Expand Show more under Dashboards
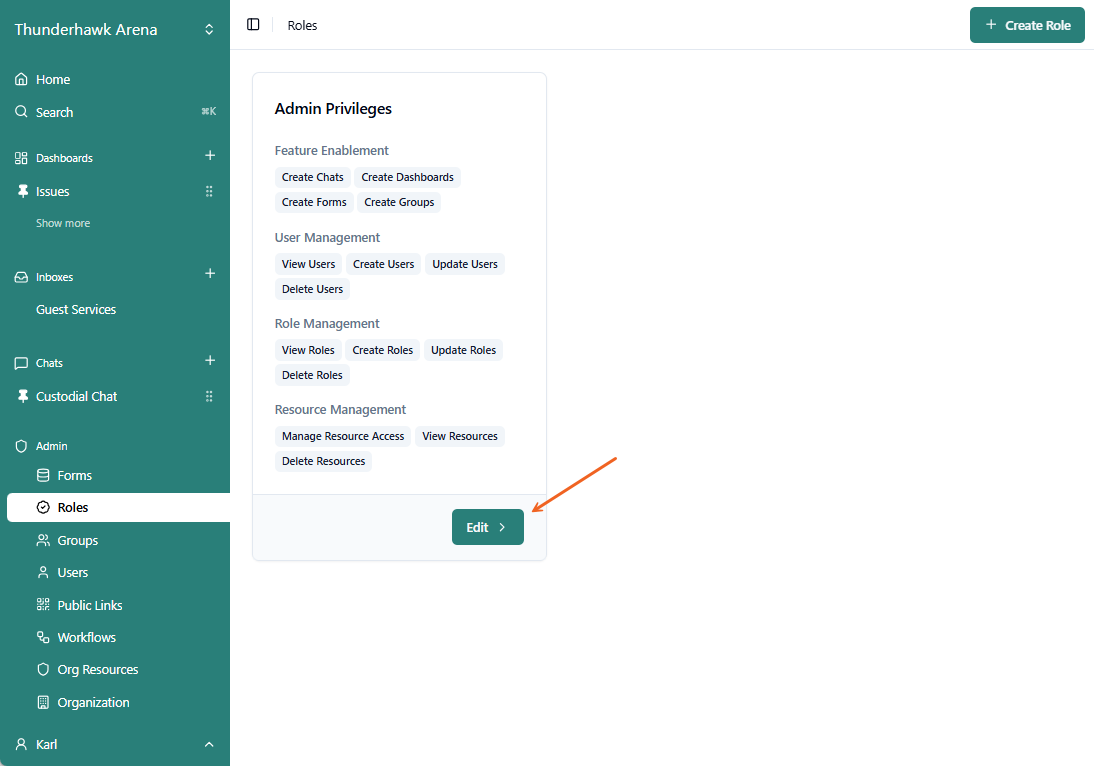Screen dimensions: 1094x766 coord(63,224)
